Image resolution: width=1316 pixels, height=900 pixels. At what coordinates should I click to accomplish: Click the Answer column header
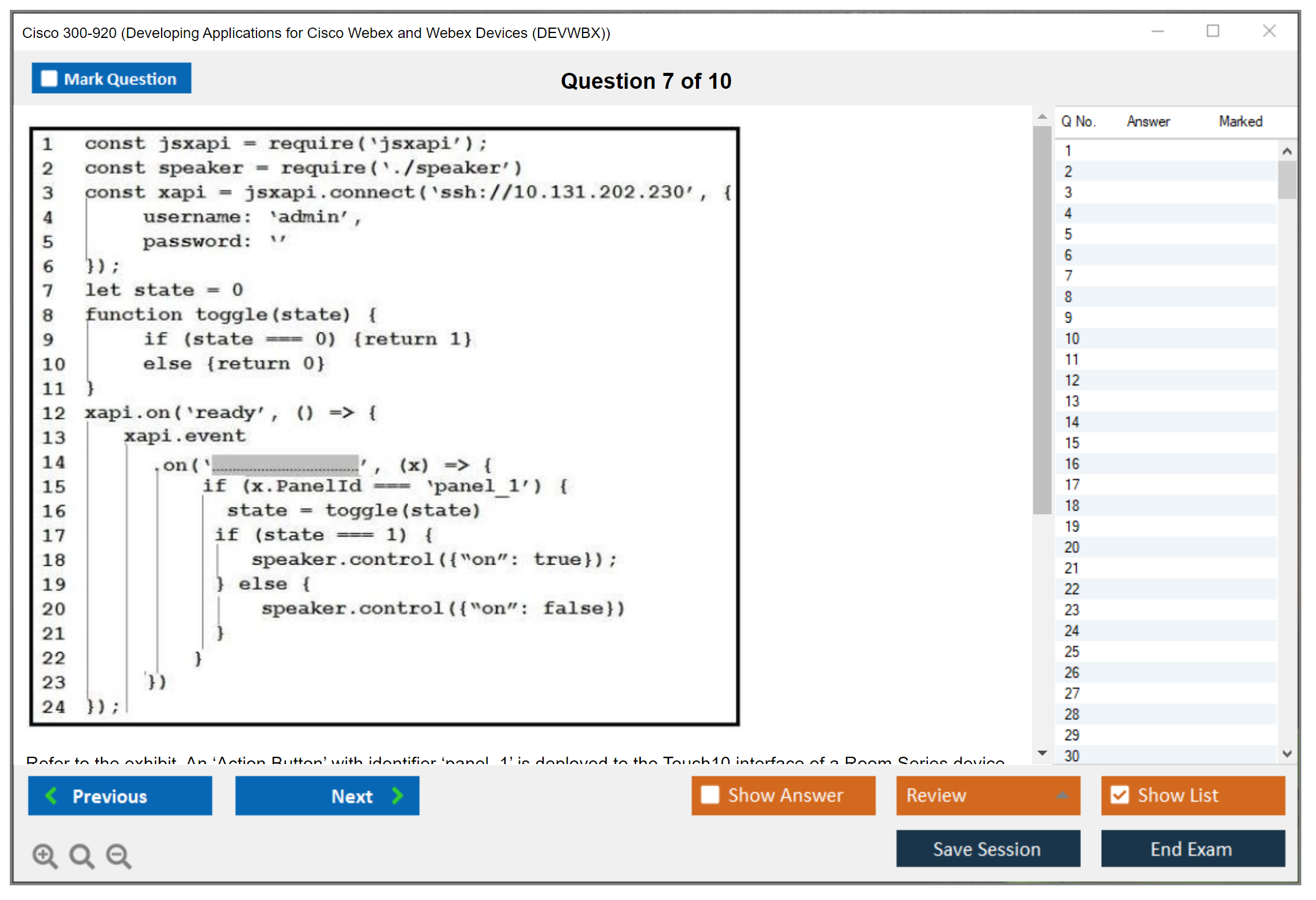1148,121
